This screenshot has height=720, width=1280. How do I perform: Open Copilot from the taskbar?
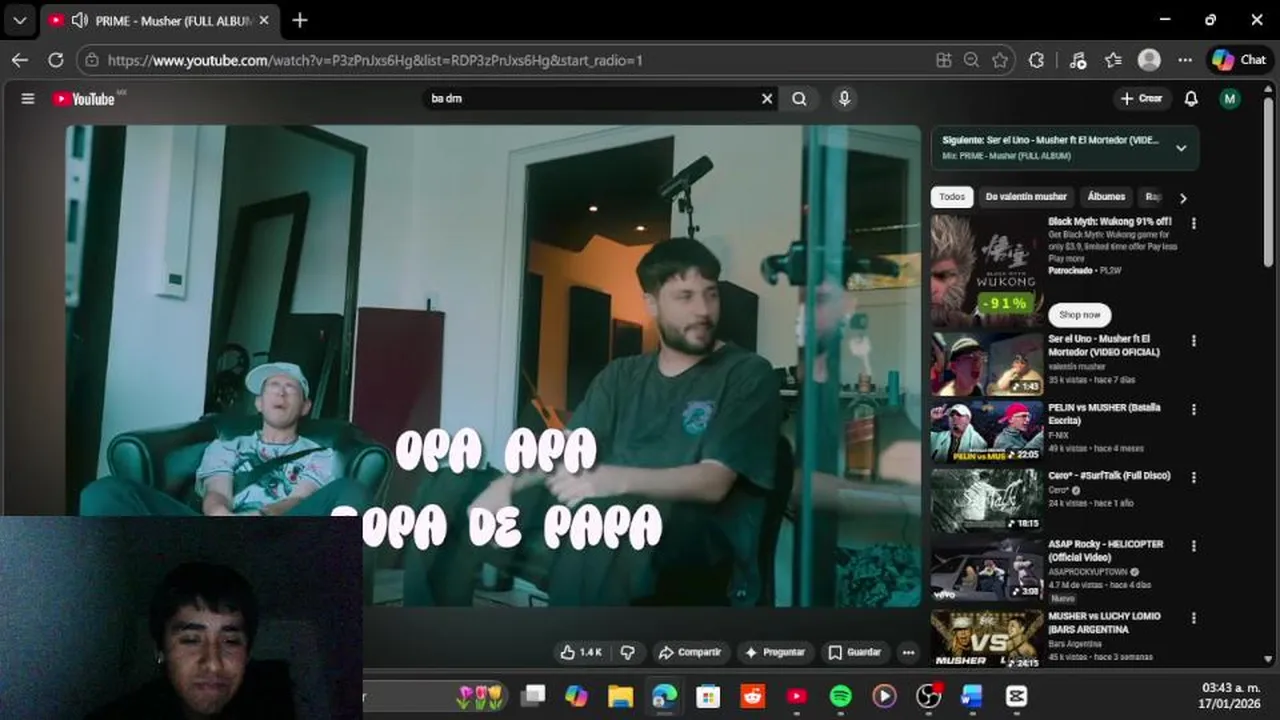(577, 696)
